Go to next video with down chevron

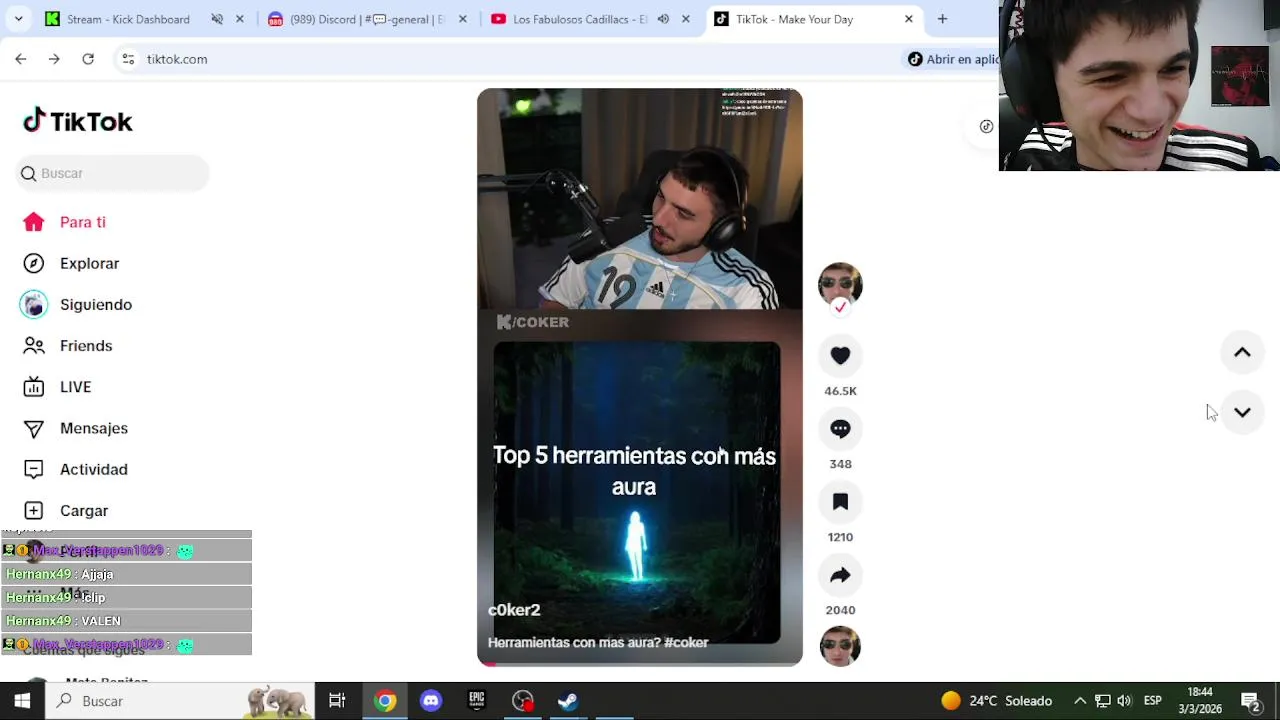tap(1242, 412)
